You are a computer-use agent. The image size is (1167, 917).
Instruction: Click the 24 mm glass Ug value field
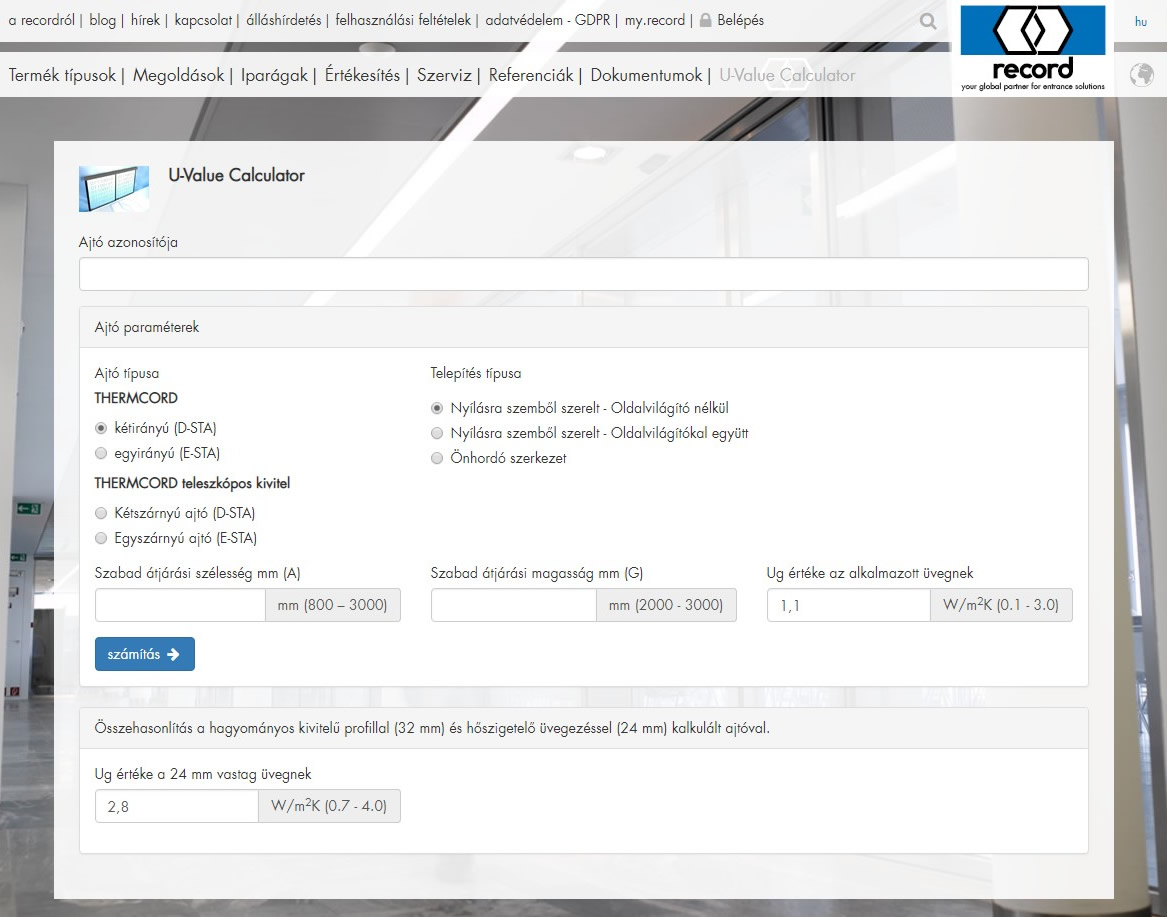(x=177, y=807)
